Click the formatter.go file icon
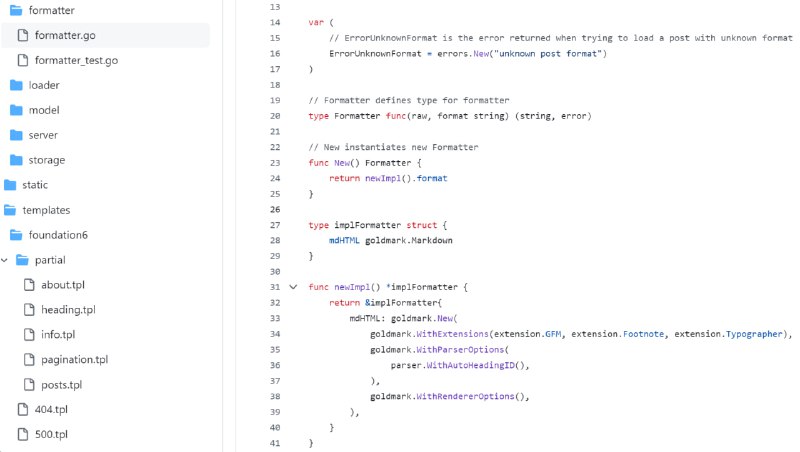 pyautogui.click(x=22, y=35)
